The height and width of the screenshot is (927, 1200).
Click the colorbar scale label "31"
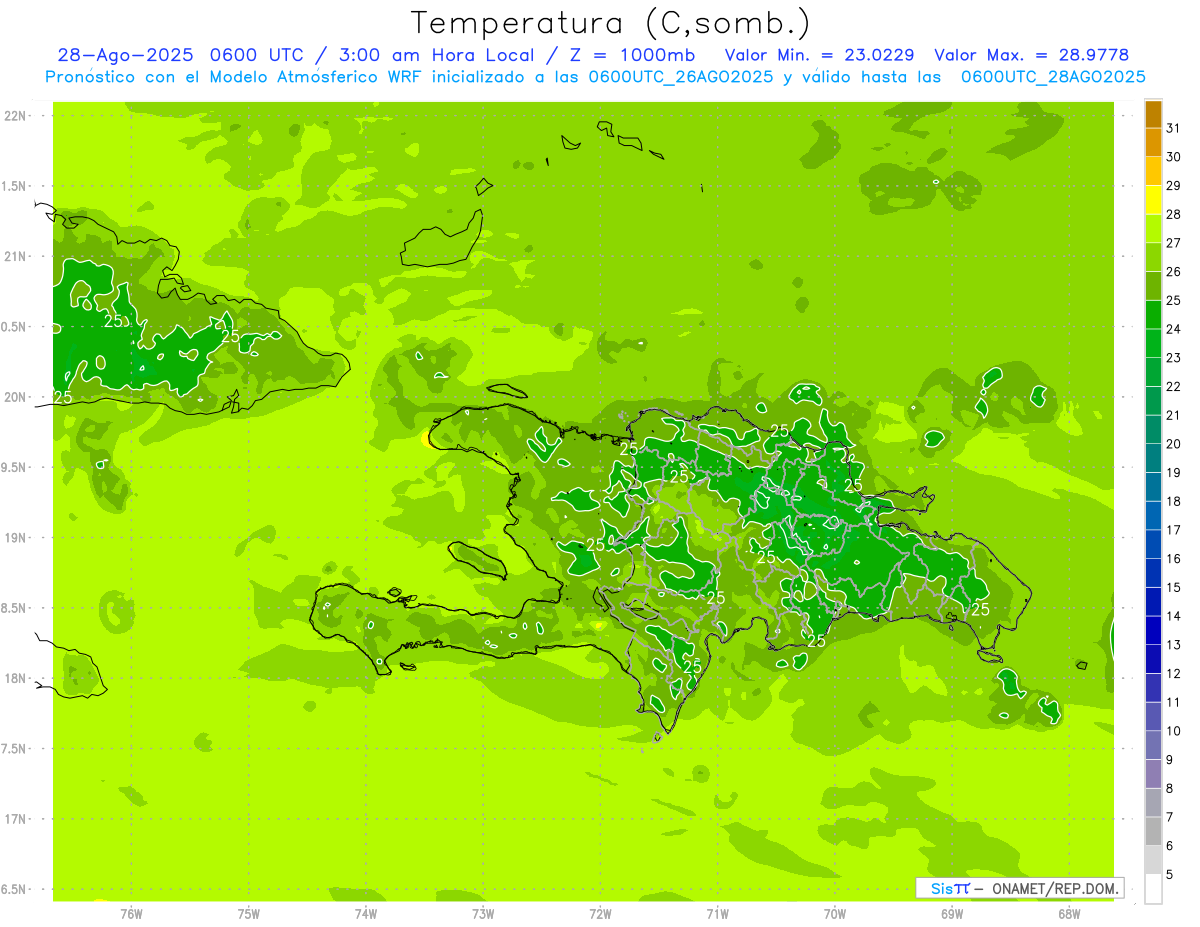click(x=1173, y=128)
